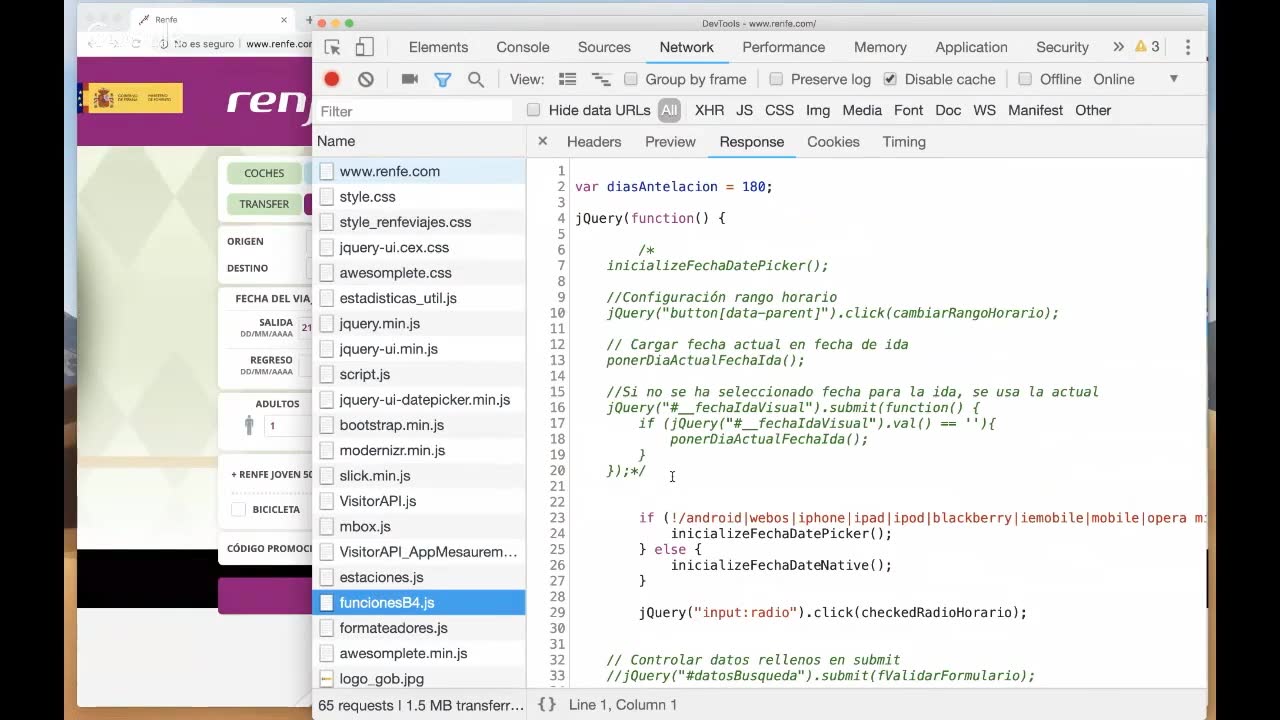Filter requests by Manifest

(x=1035, y=110)
